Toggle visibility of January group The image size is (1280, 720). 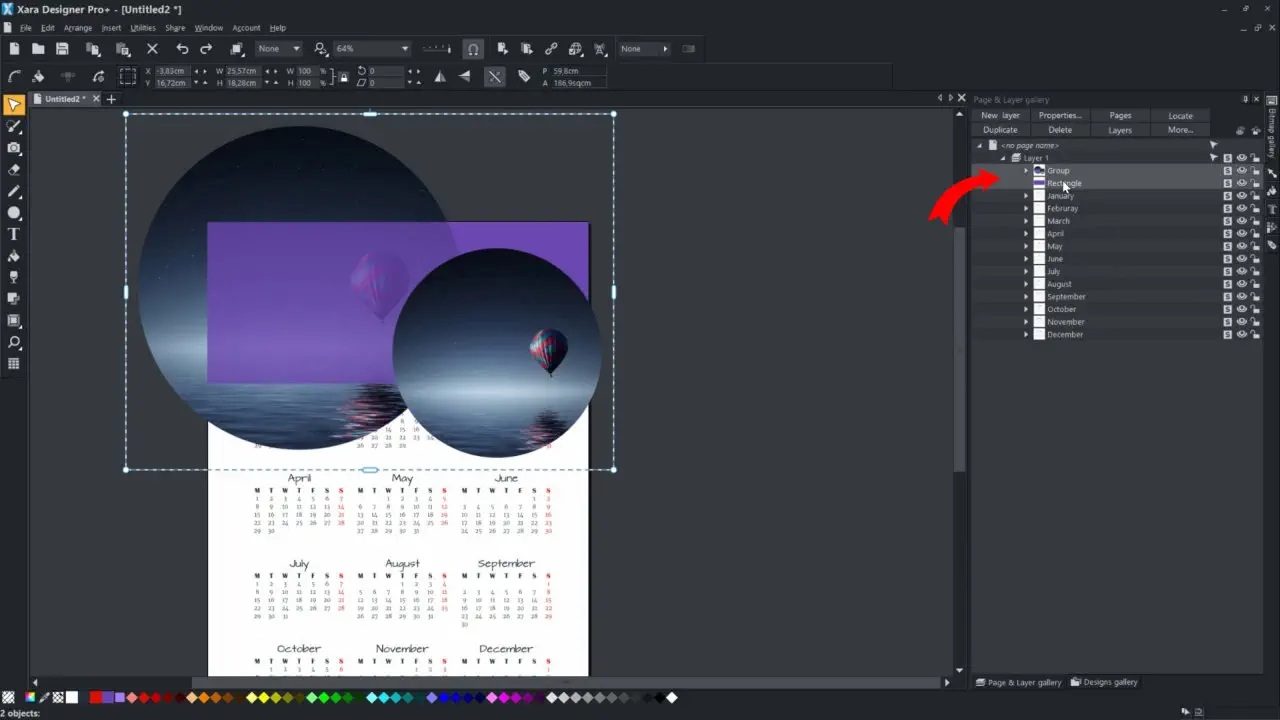pos(1242,196)
